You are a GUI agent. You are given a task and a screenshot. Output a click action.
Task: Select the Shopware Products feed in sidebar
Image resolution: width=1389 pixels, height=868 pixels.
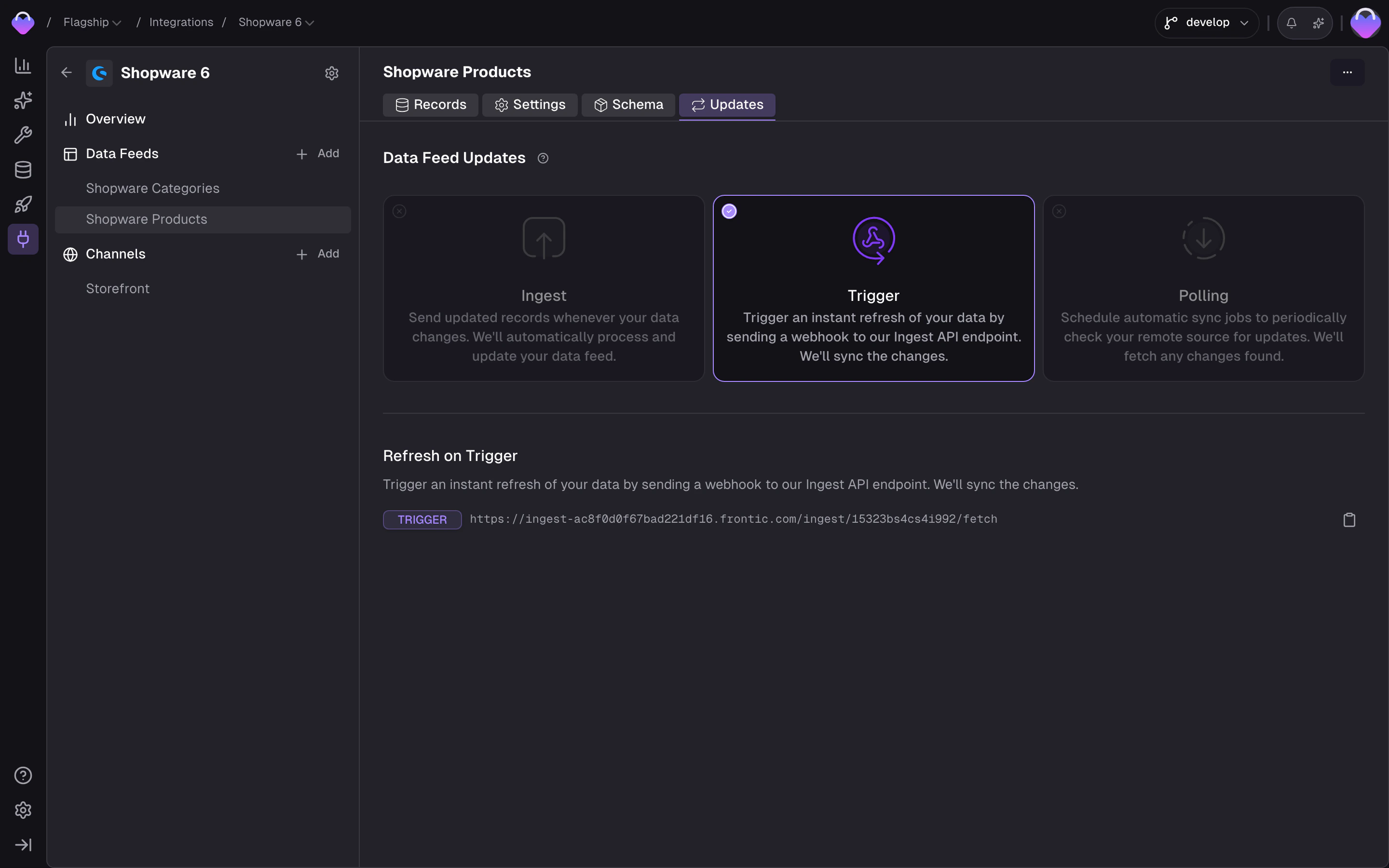(203, 220)
